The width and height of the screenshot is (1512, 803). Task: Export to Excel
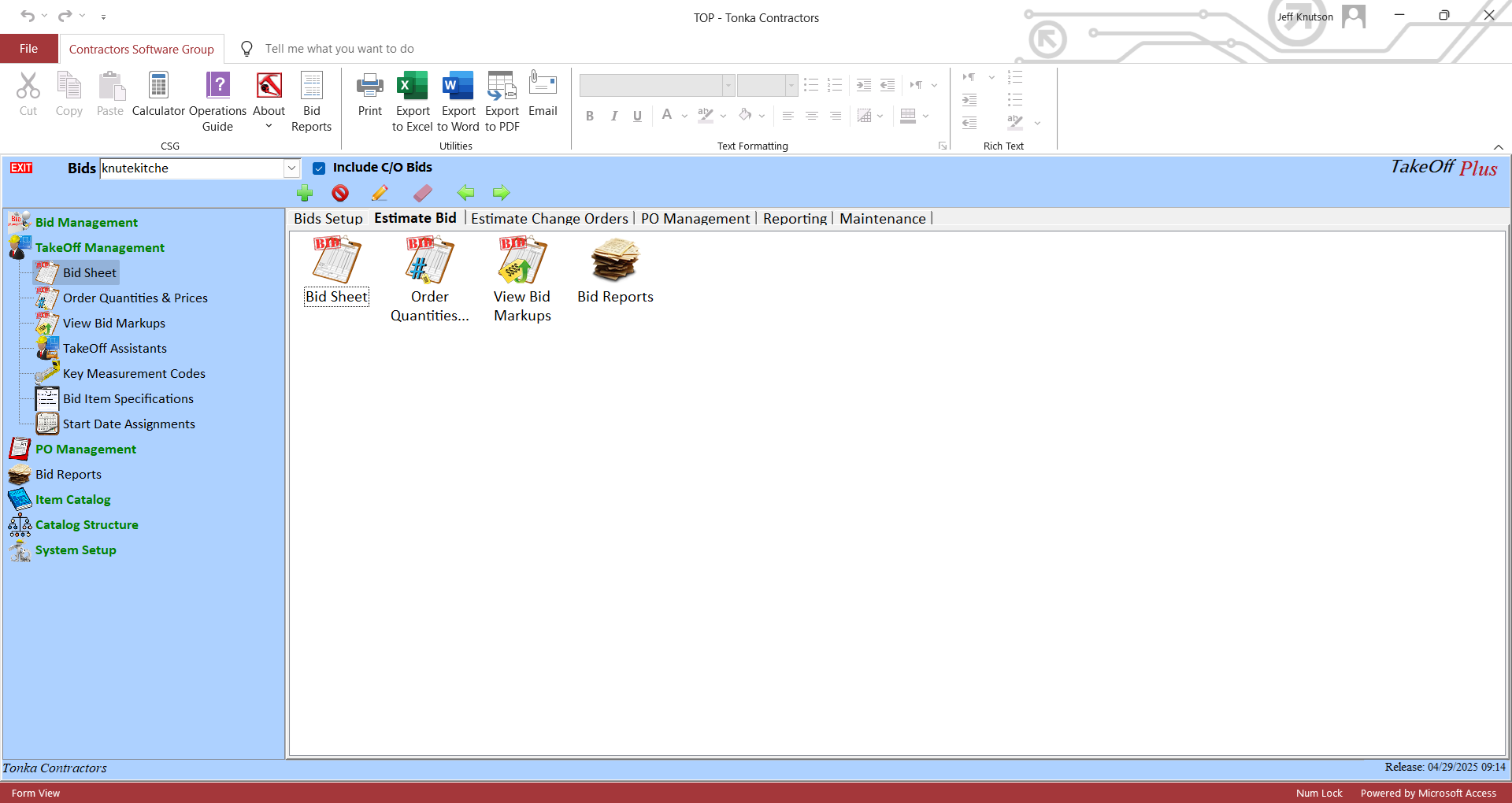click(413, 102)
